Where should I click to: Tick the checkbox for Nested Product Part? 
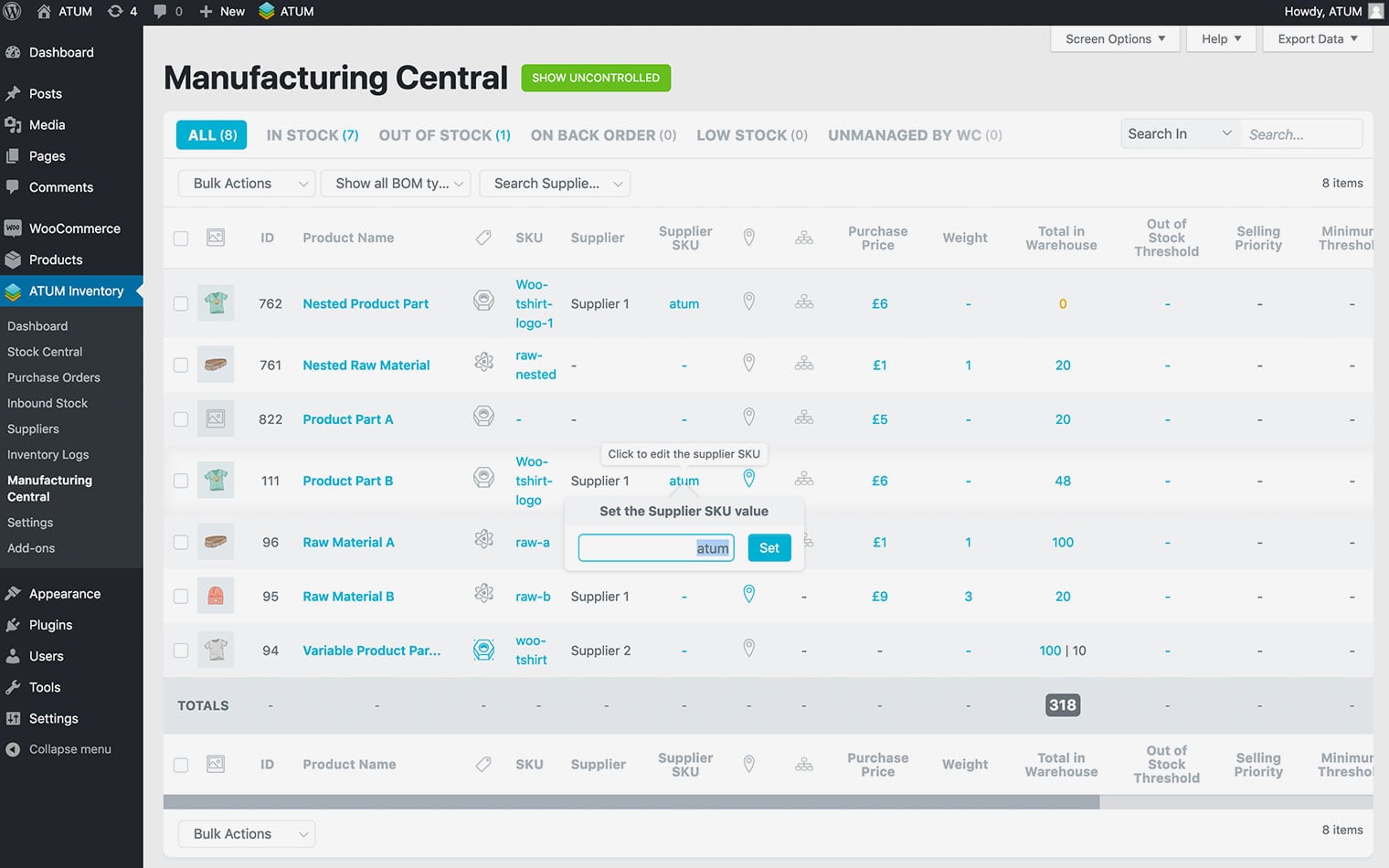pos(181,303)
